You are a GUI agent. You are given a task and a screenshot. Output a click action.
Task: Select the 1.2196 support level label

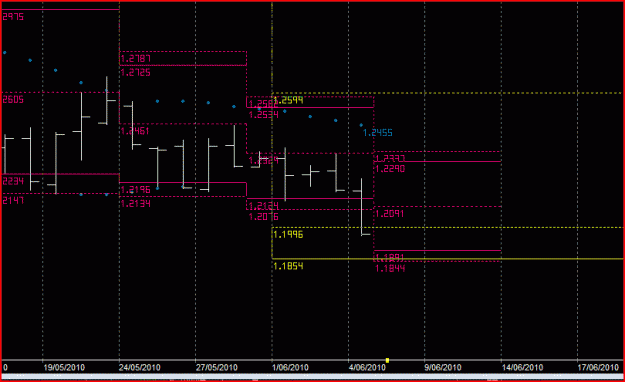click(x=136, y=190)
